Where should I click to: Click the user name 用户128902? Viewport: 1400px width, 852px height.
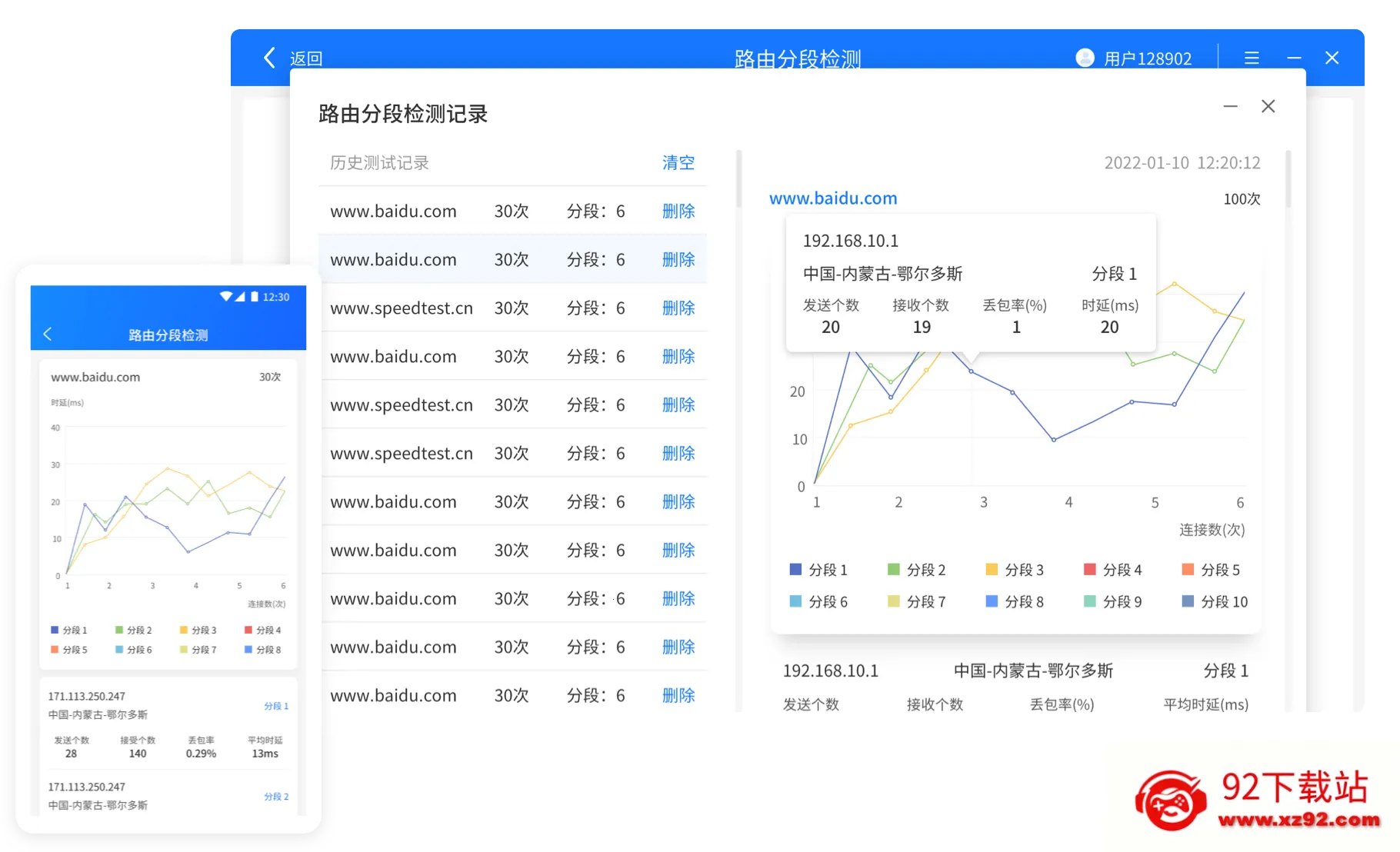(1148, 58)
